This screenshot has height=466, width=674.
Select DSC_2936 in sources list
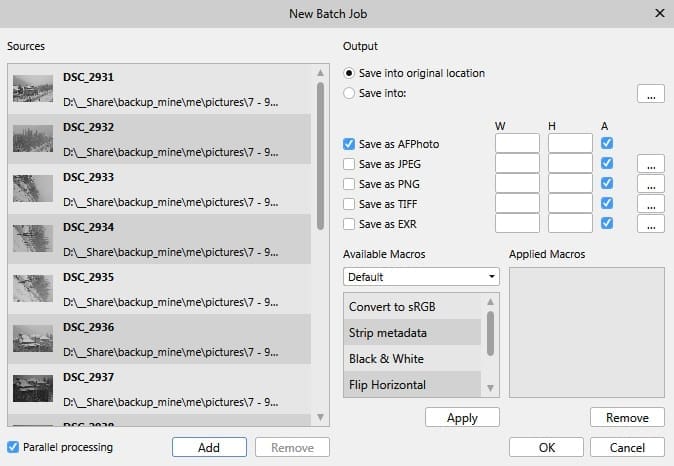tap(159, 339)
